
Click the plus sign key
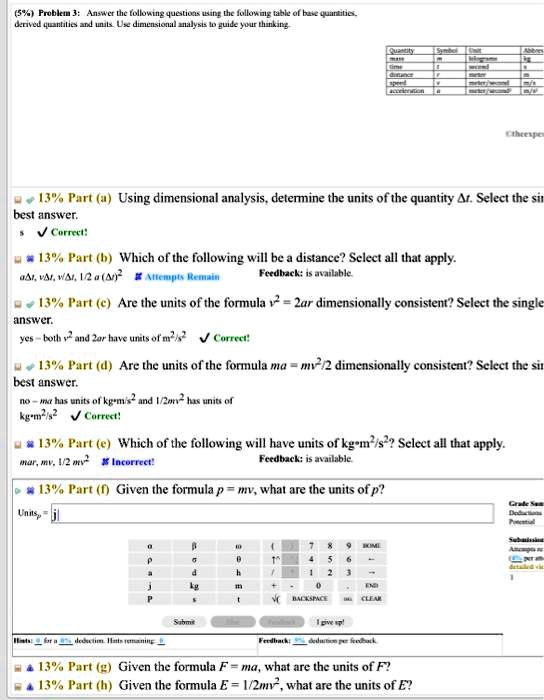tap(274, 586)
